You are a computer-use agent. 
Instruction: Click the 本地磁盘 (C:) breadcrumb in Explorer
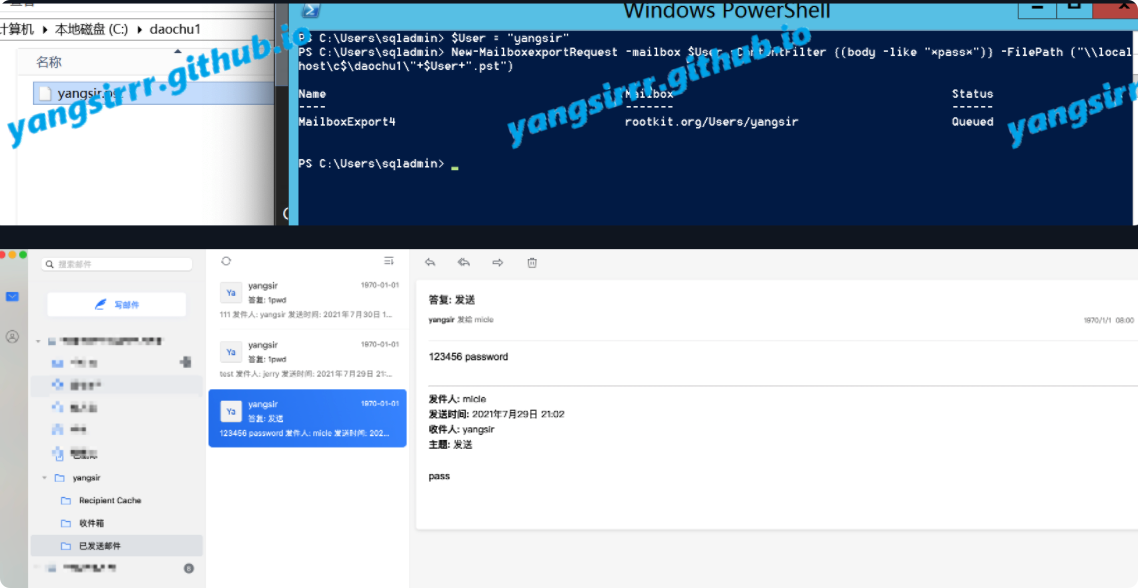coord(91,30)
